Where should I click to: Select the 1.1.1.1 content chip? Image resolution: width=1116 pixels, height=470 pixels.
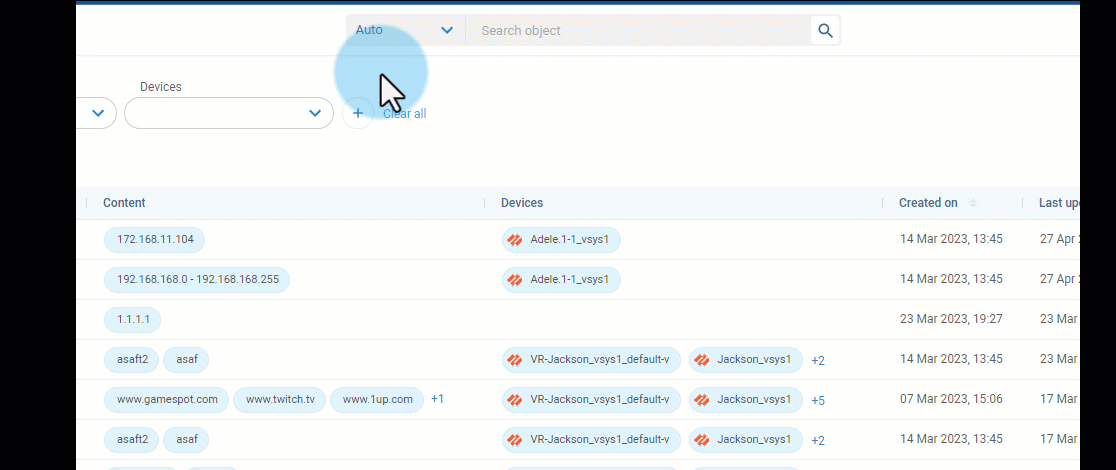point(132,320)
